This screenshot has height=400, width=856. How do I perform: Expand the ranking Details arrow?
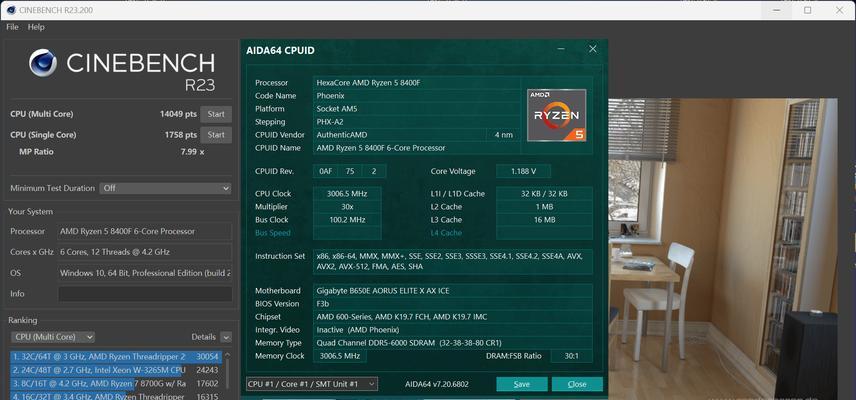pos(226,337)
